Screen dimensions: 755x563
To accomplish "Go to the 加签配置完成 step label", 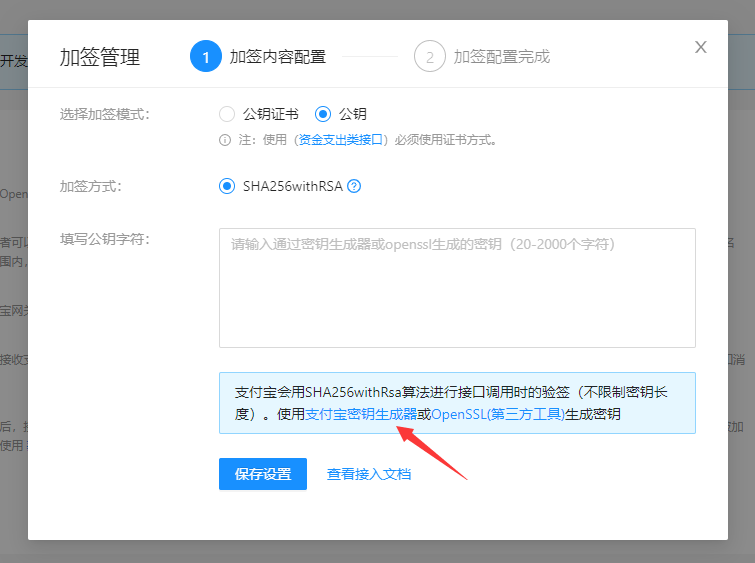I will point(502,56).
